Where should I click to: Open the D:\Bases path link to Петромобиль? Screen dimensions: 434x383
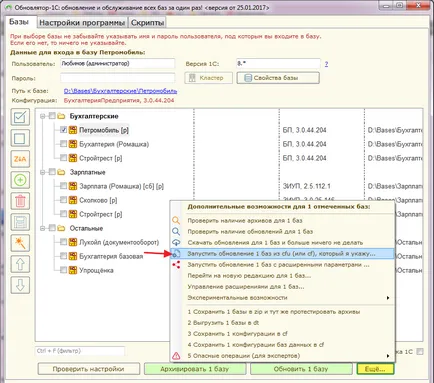120,91
